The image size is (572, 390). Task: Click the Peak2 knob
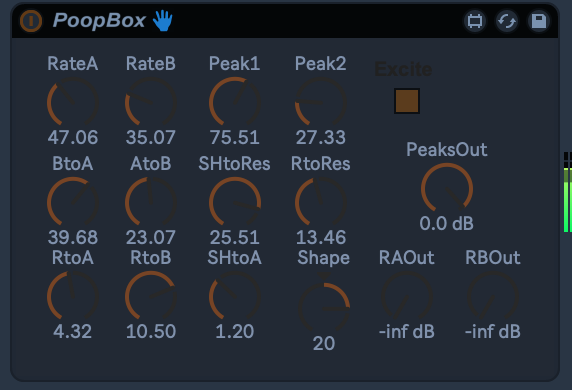(x=321, y=102)
